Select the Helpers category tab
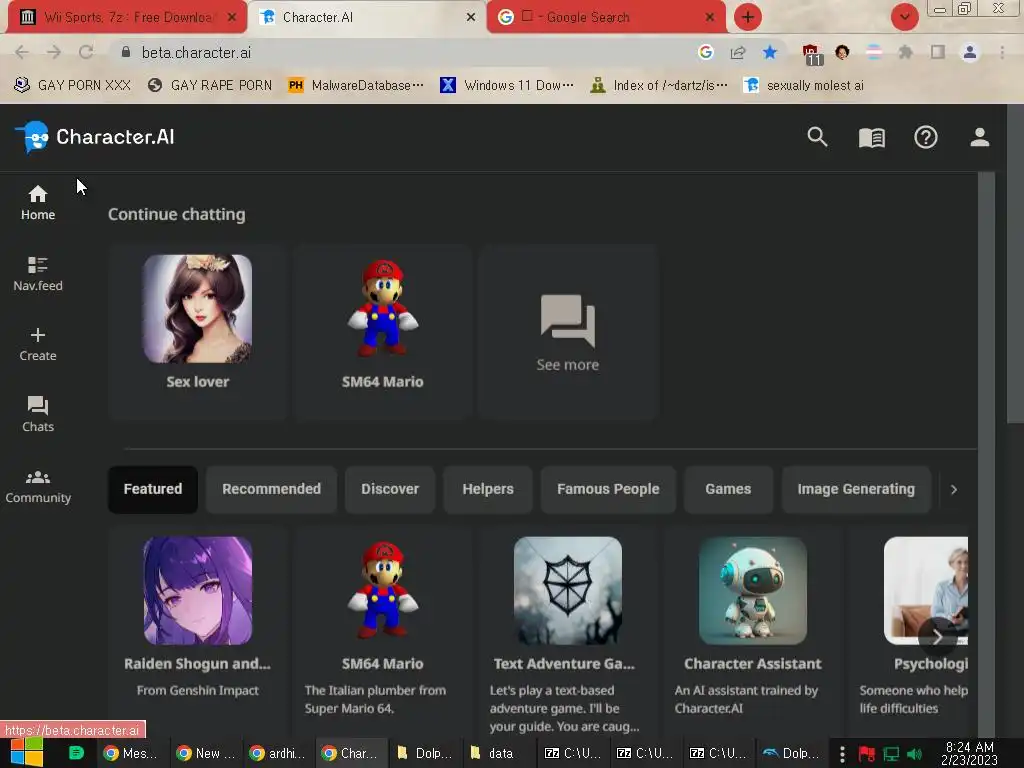This screenshot has width=1024, height=768. 488,489
